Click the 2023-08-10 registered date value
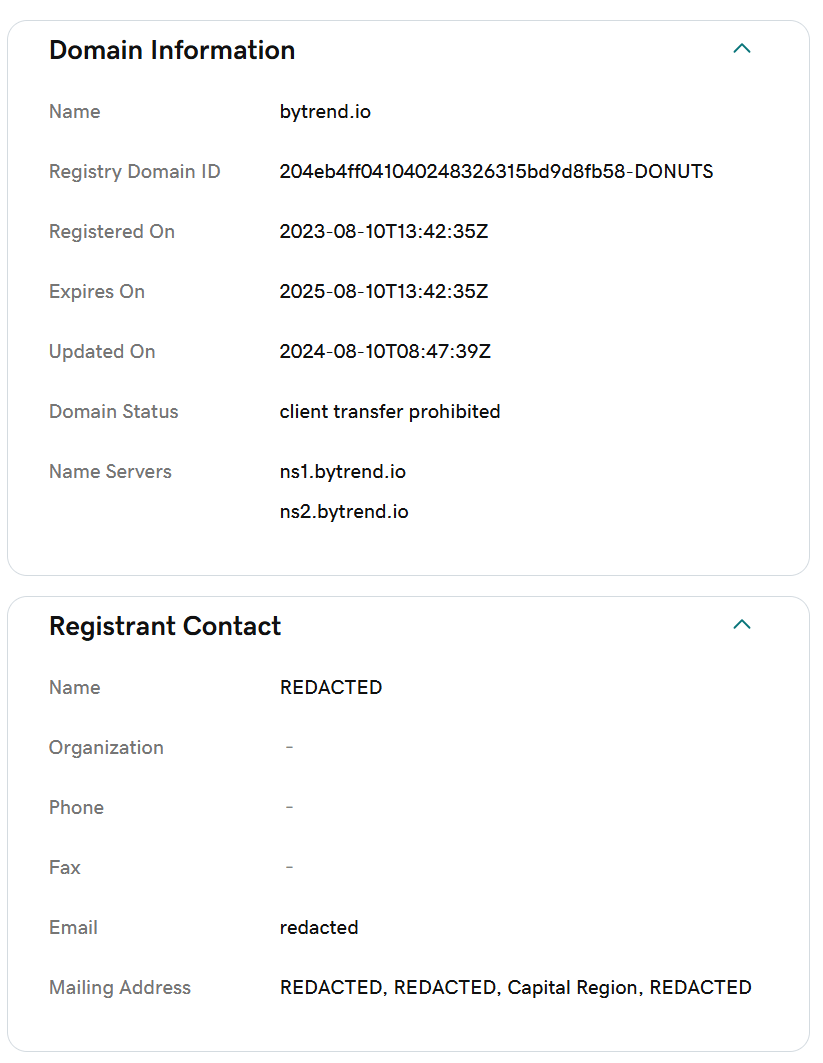The image size is (823, 1063). click(383, 232)
